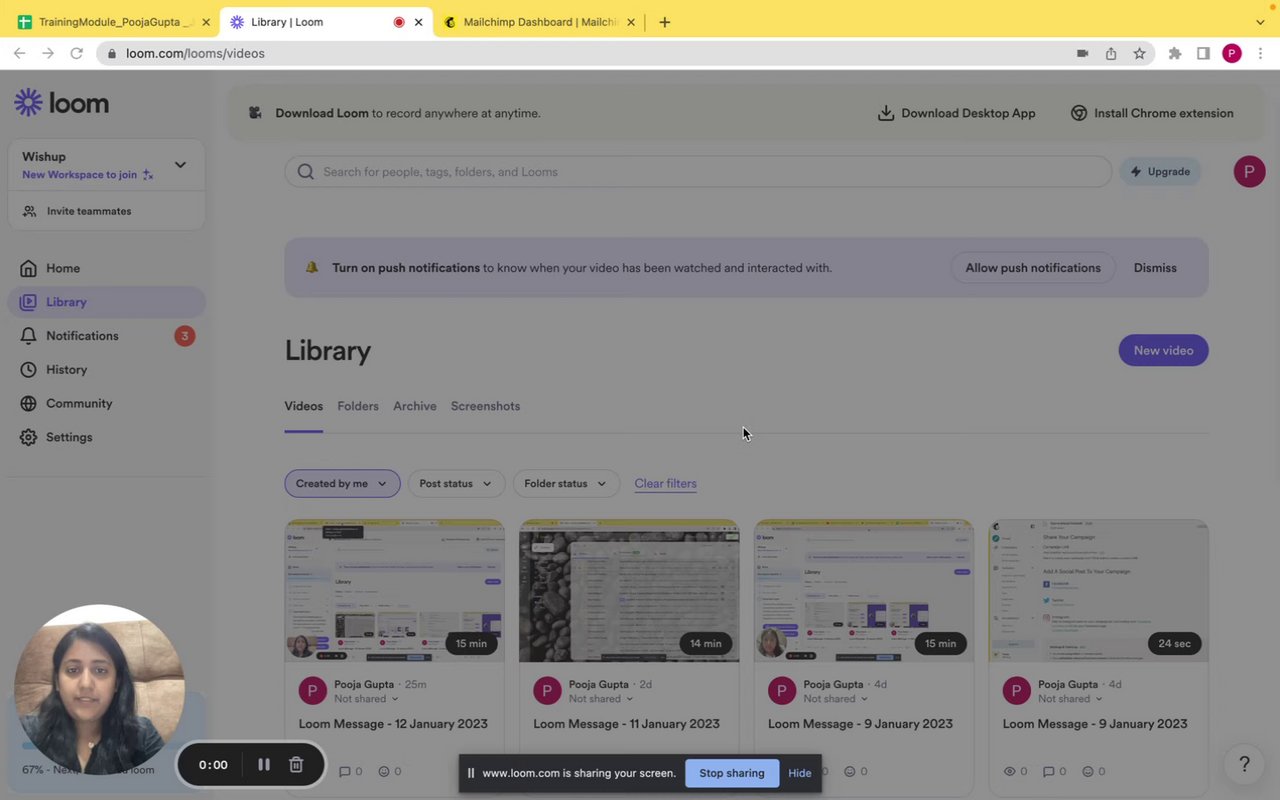Viewport: 1280px width, 800px height.
Task: Open the Post status filter
Action: pyautogui.click(x=455, y=483)
